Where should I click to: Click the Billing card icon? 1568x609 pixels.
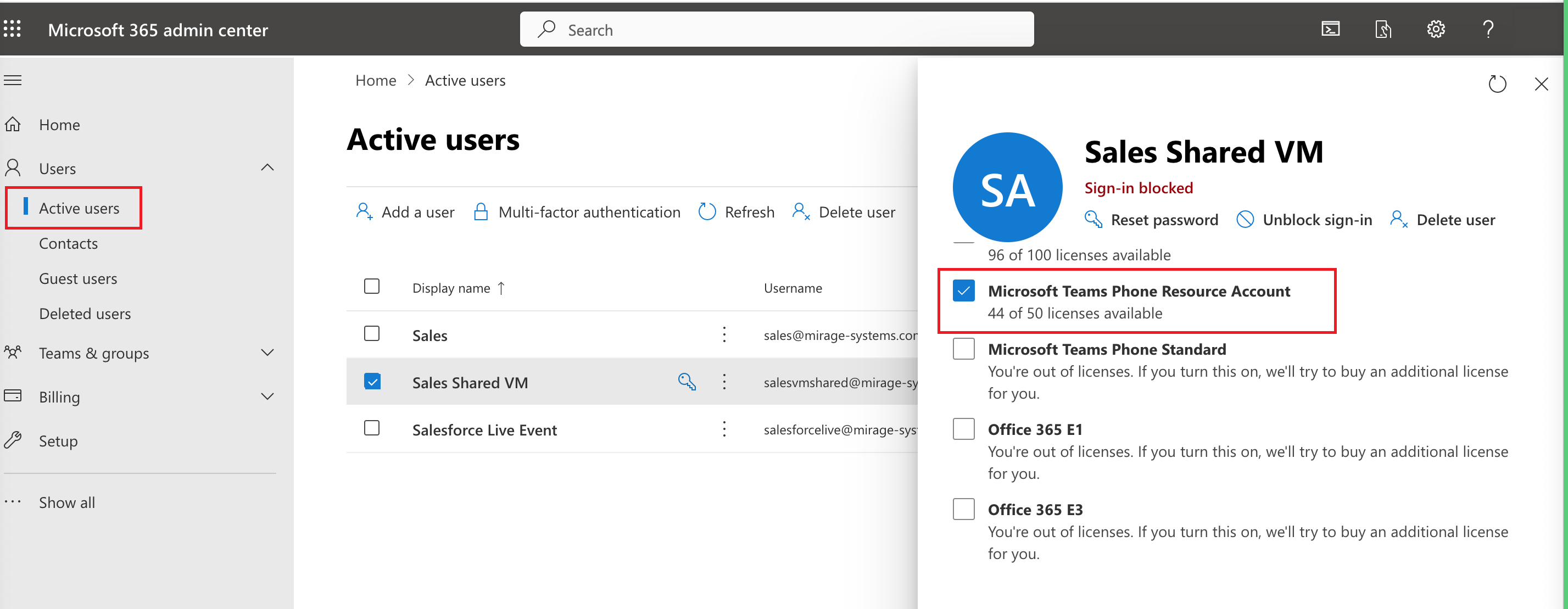tap(13, 396)
